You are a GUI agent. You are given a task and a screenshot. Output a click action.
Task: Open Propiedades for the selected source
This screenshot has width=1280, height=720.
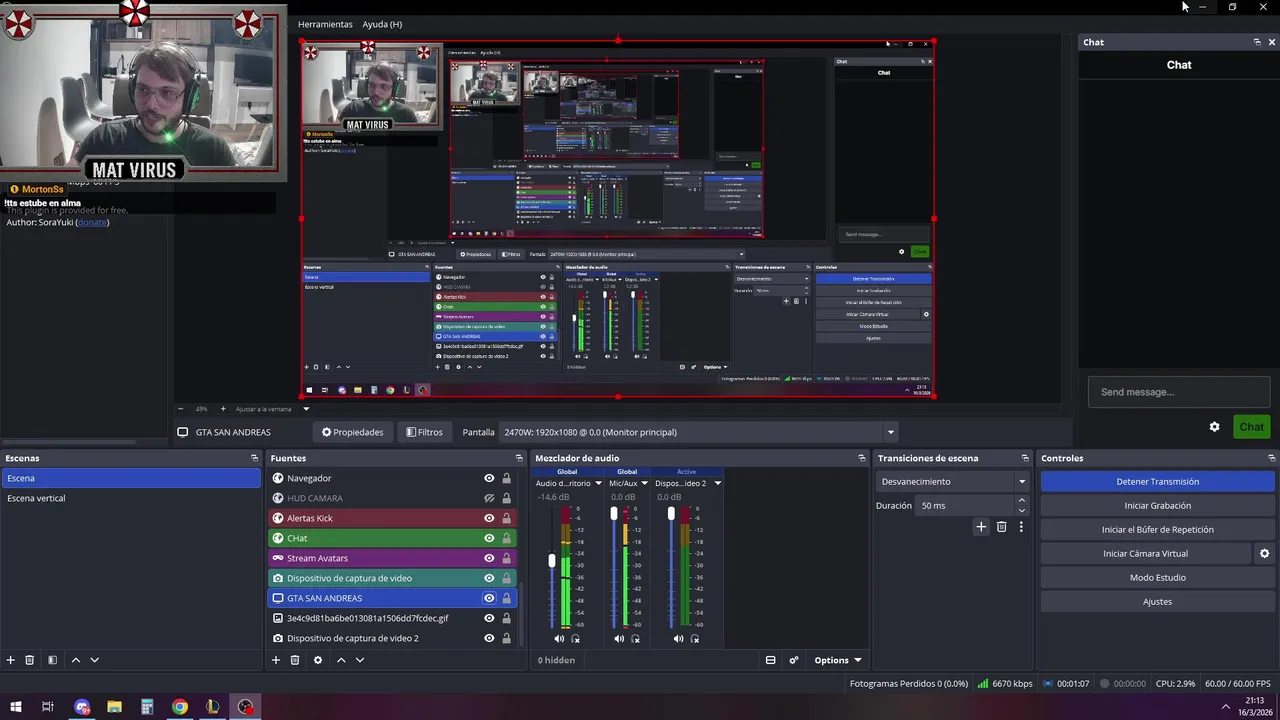point(352,432)
